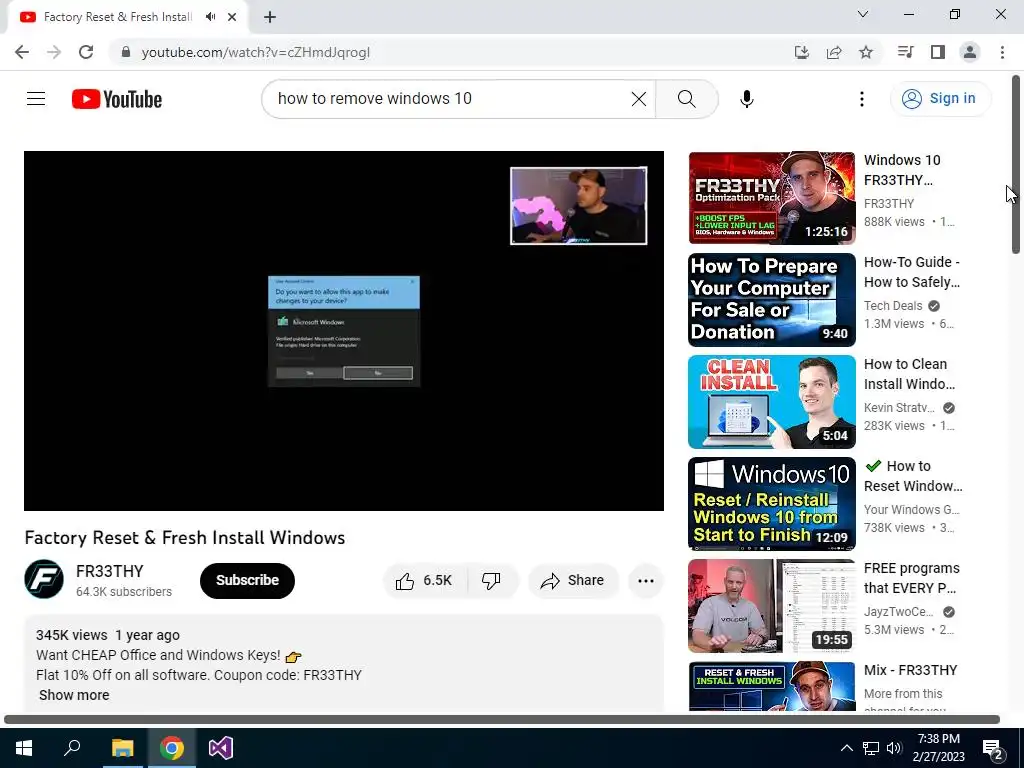Open Clean Install video thumbnail
1024x768 pixels.
(771, 402)
